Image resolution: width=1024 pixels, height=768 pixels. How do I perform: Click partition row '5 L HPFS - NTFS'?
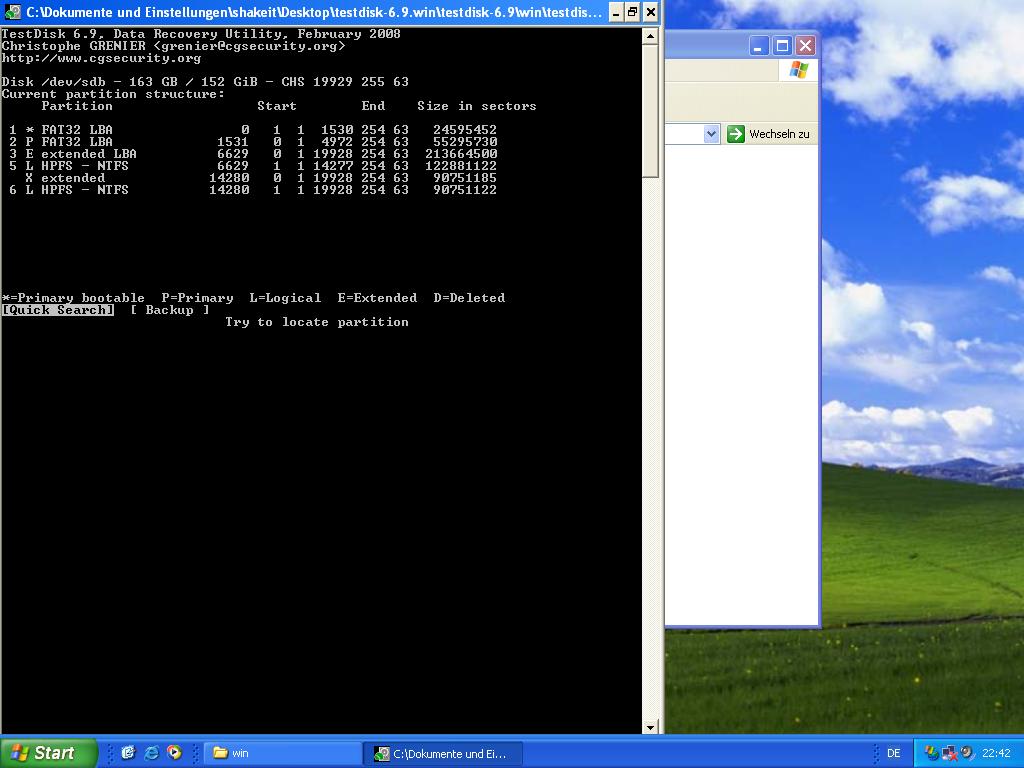253,166
